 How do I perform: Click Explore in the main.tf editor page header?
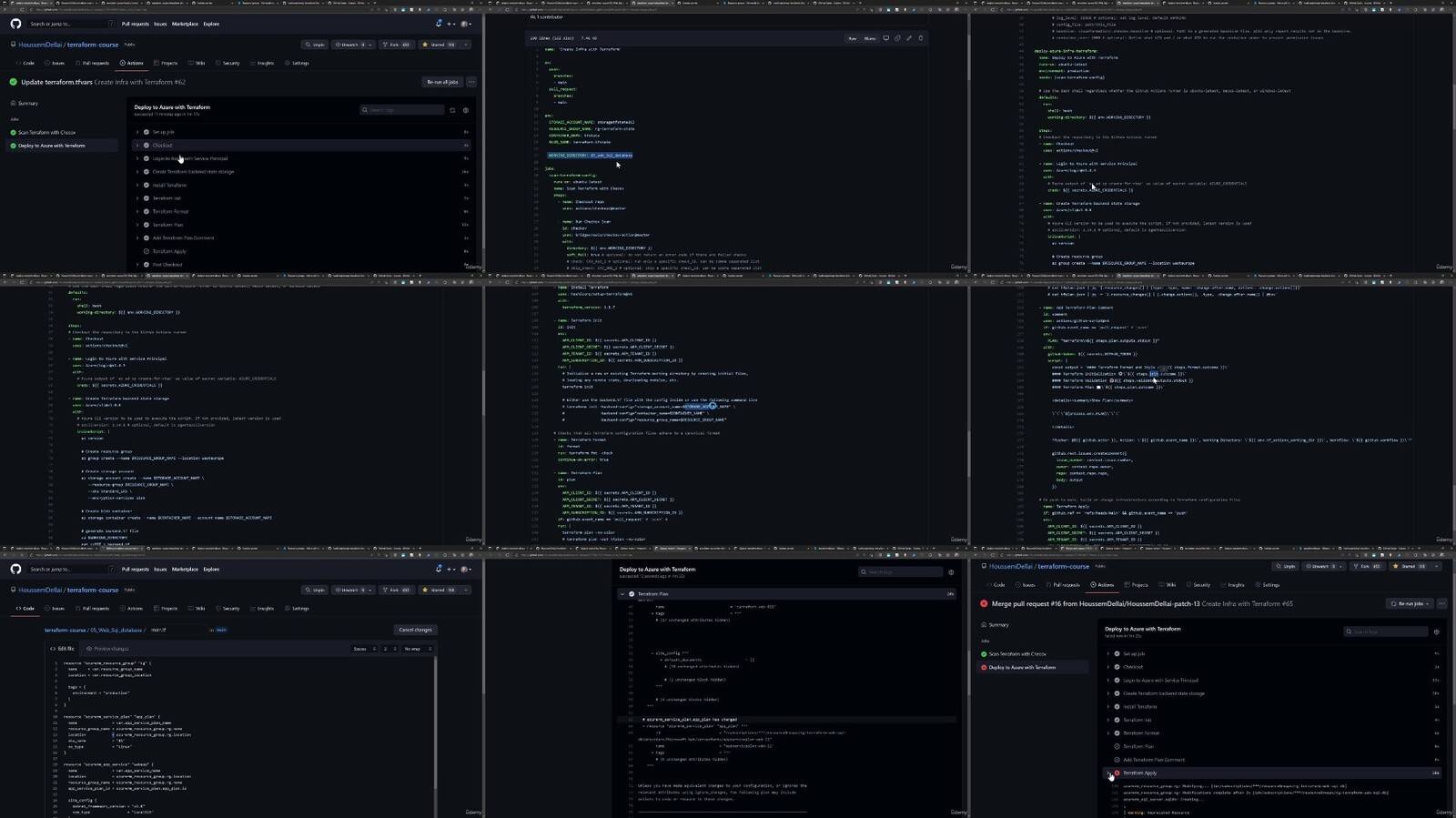[211, 569]
